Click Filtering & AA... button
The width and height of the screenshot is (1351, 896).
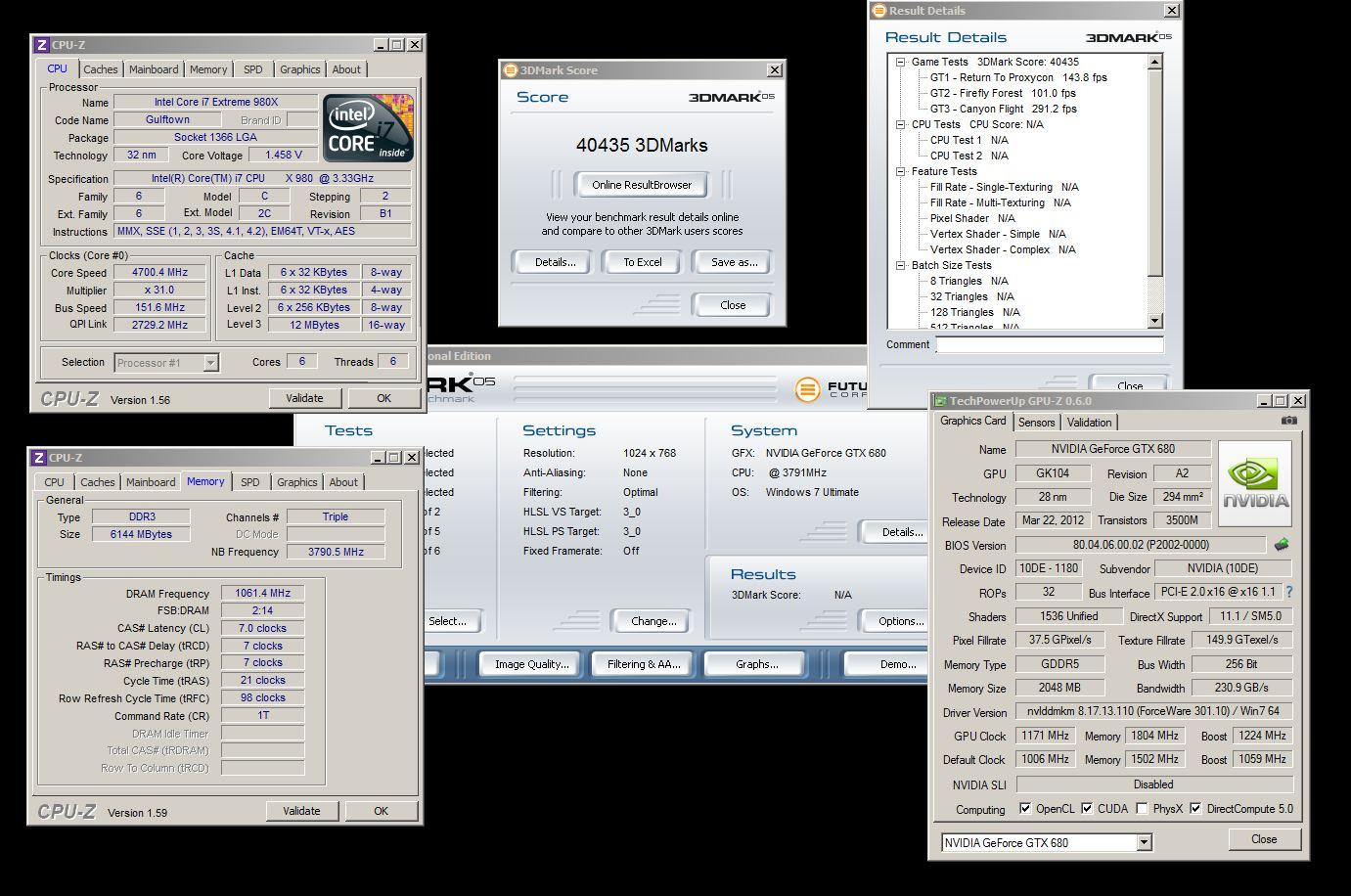point(643,664)
